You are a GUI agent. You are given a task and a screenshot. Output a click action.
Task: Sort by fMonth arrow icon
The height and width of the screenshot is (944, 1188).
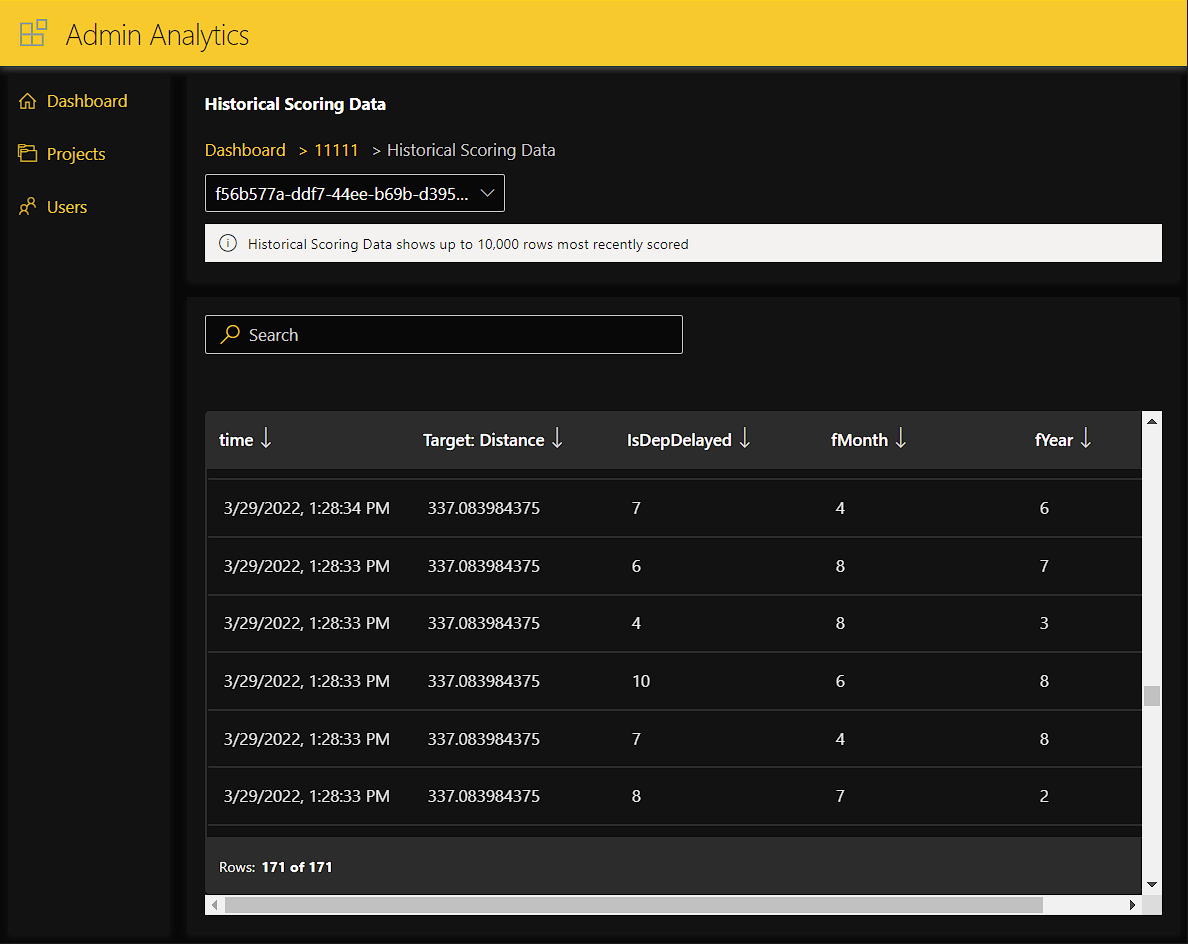point(901,439)
